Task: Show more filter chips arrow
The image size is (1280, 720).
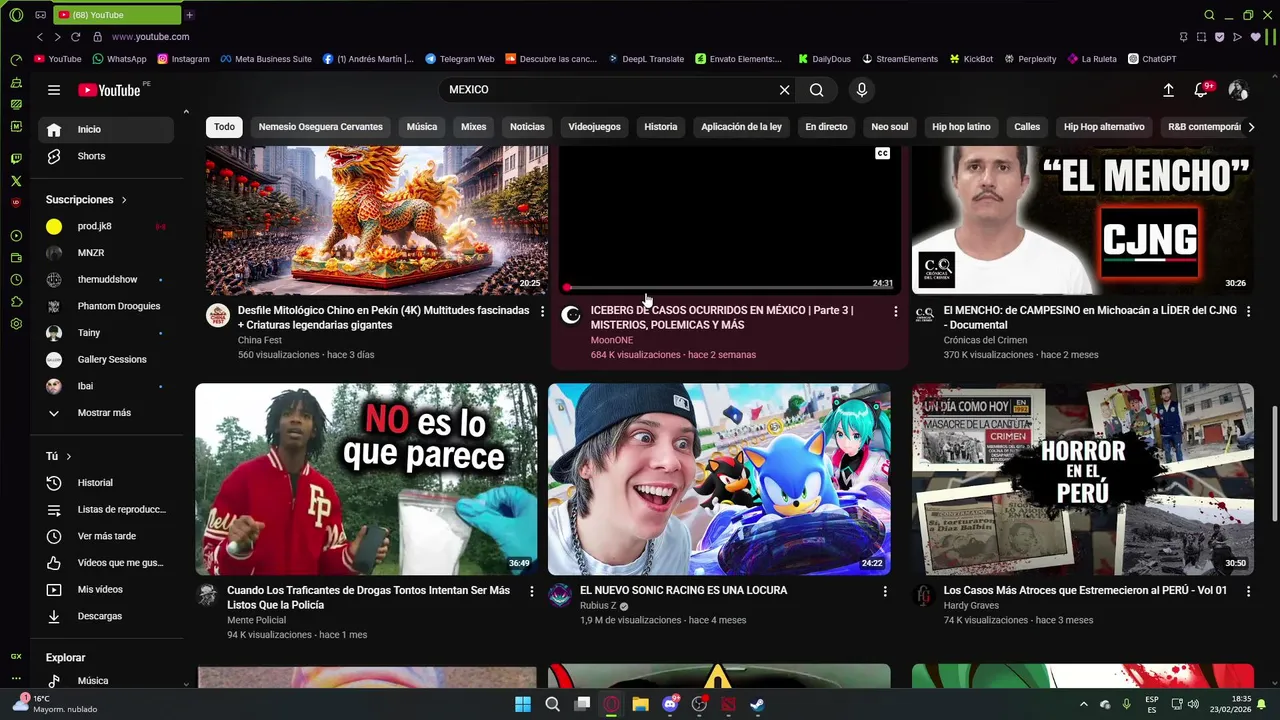Action: click(1250, 127)
